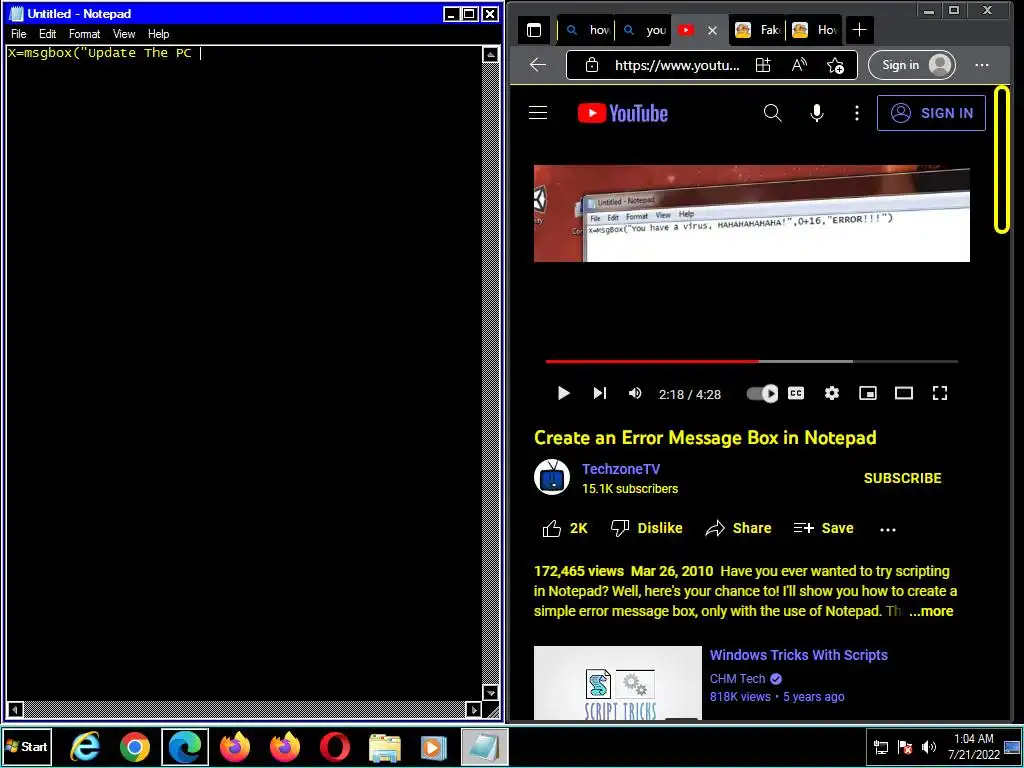Switch to the 'you' search tab
The width and height of the screenshot is (1024, 768).
pos(644,30)
